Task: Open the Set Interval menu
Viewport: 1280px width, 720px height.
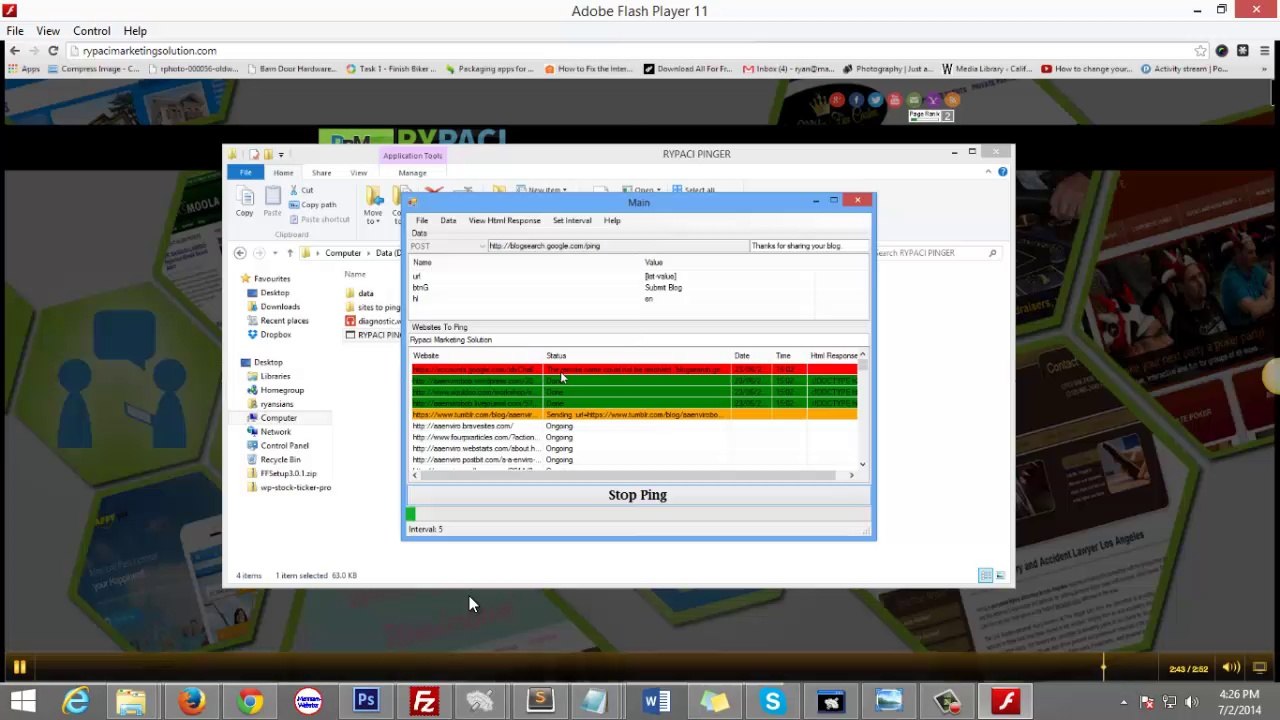Action: (x=572, y=221)
